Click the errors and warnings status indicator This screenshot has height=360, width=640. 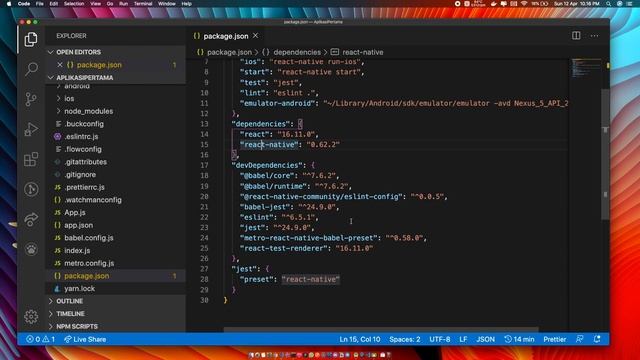coord(40,339)
